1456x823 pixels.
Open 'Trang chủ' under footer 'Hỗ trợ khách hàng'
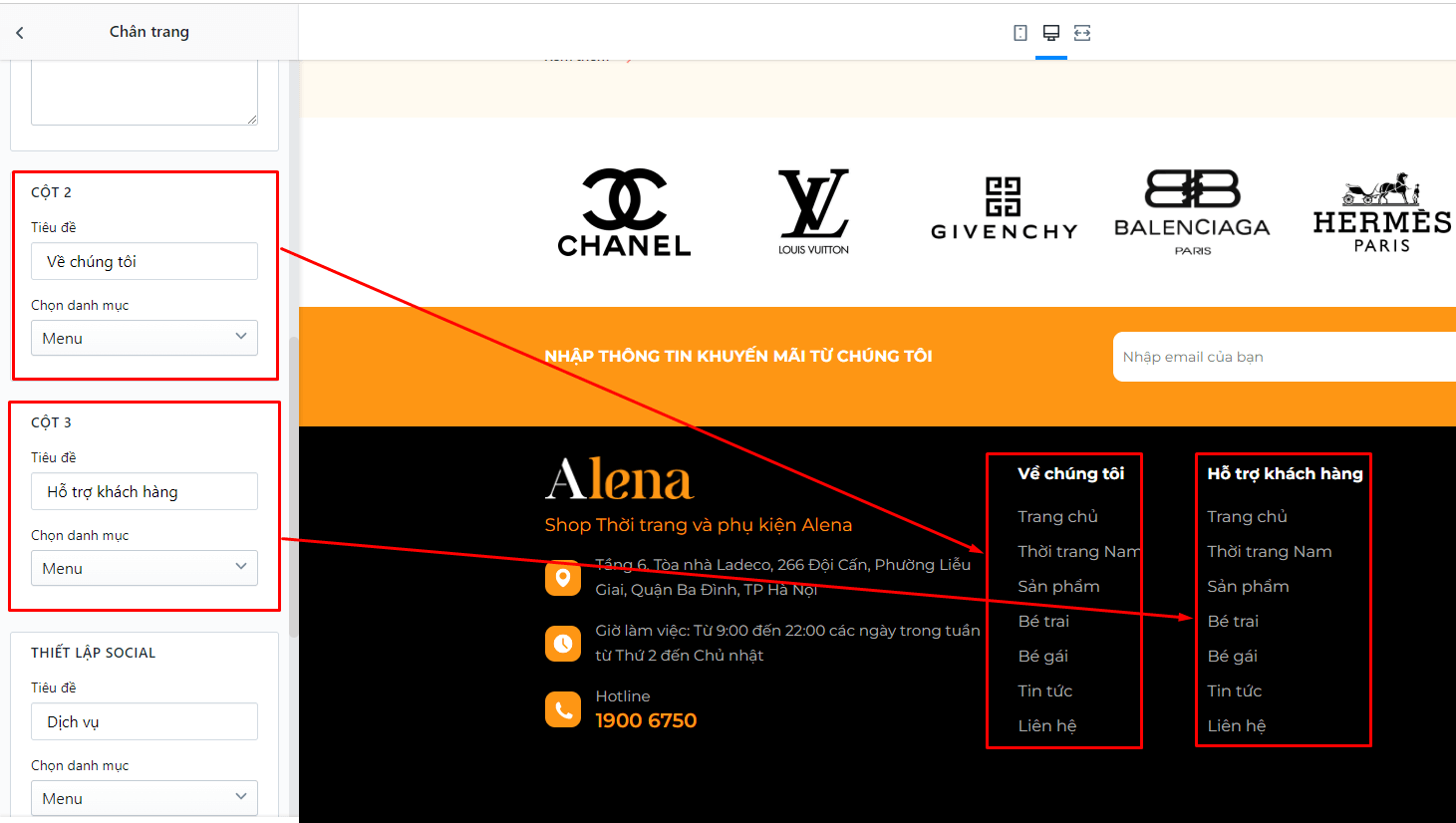click(1247, 516)
